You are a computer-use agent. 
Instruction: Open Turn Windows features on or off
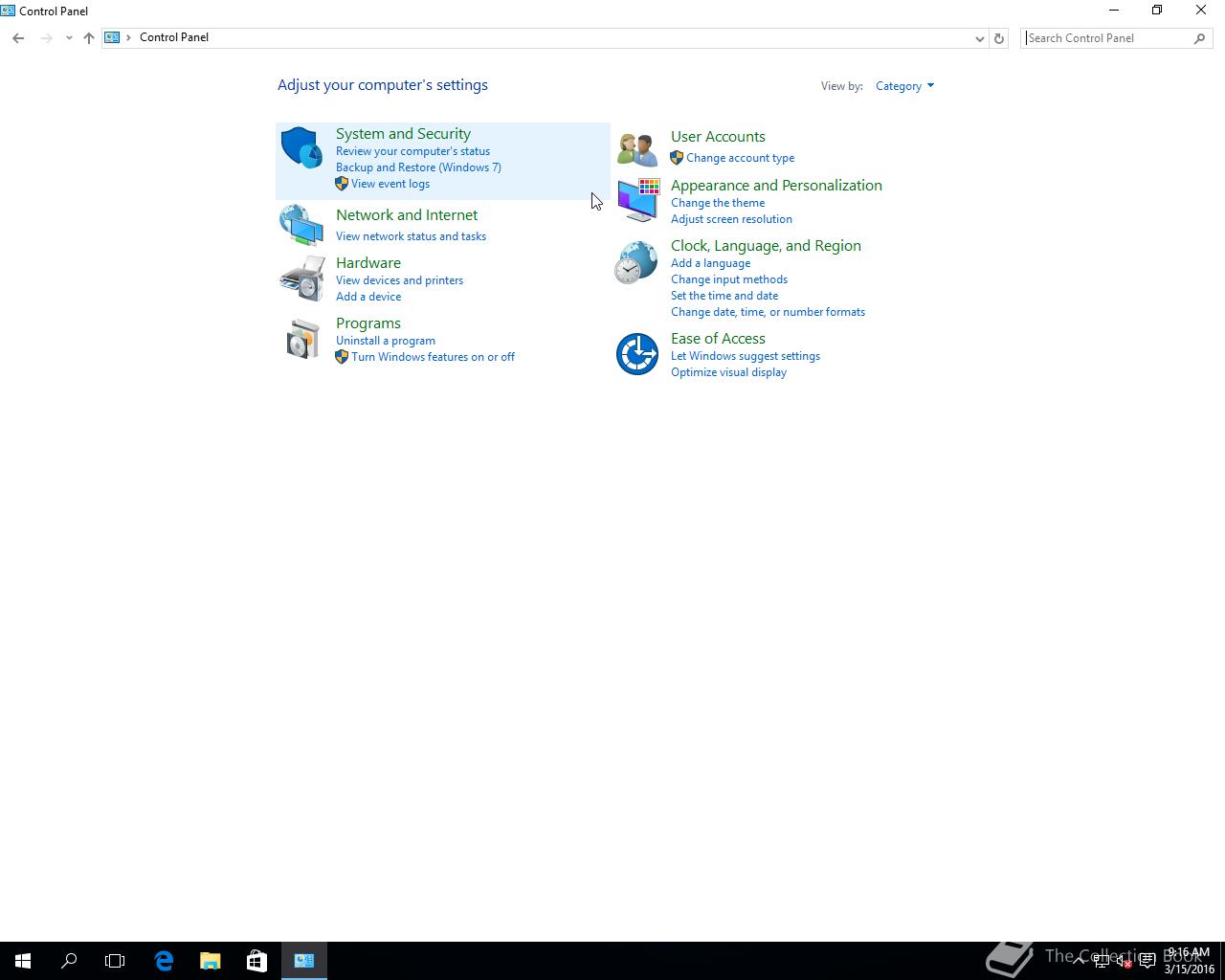(433, 357)
